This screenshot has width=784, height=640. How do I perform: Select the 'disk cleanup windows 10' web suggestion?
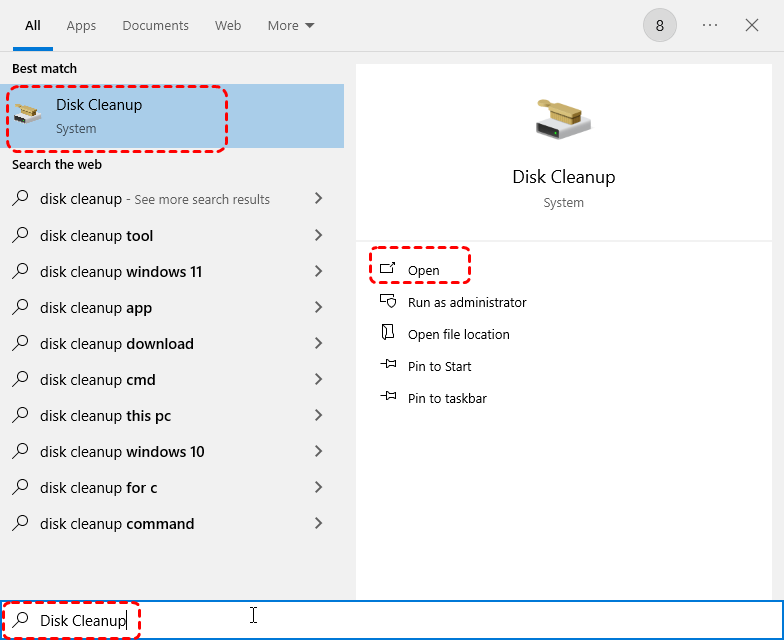coord(122,452)
